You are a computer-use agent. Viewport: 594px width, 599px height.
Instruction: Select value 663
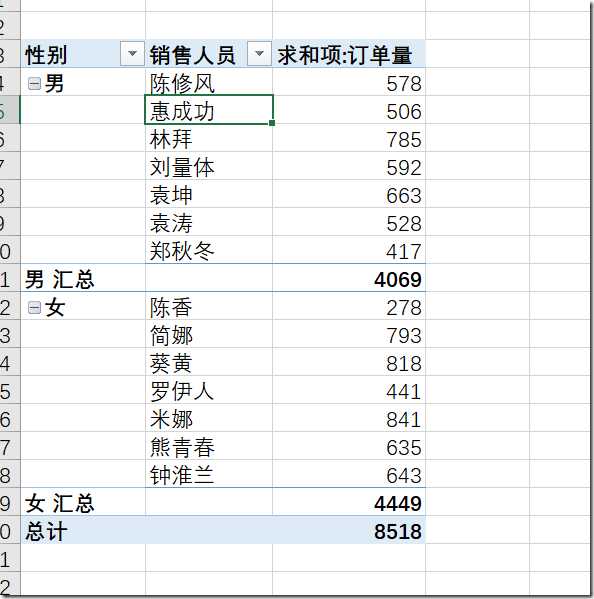pyautogui.click(x=404, y=196)
